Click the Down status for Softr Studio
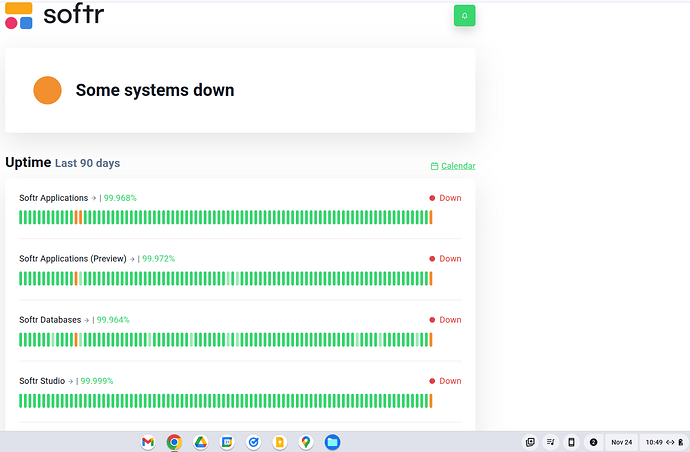 click(445, 381)
